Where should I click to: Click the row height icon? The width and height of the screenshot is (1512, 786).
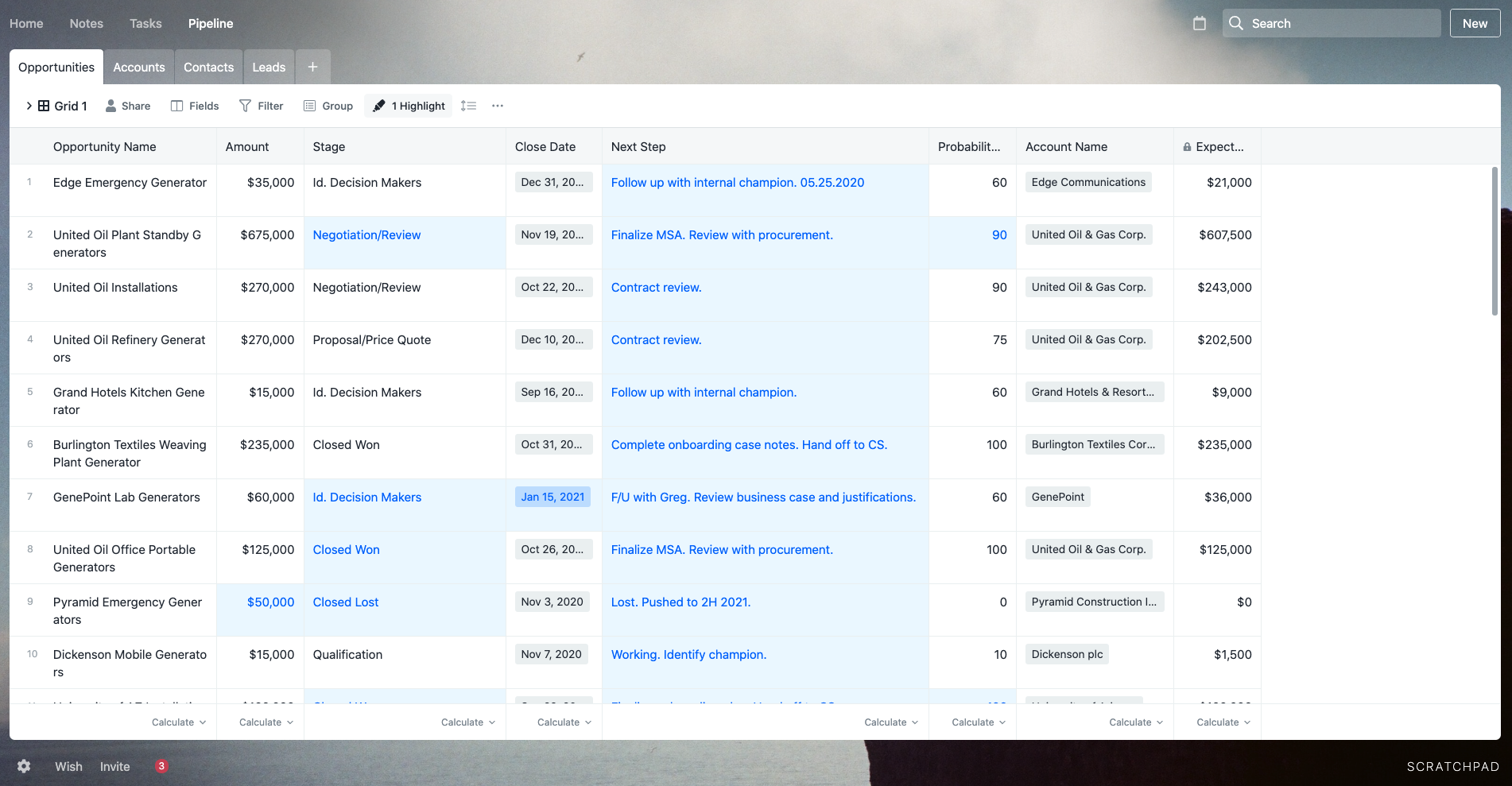468,106
